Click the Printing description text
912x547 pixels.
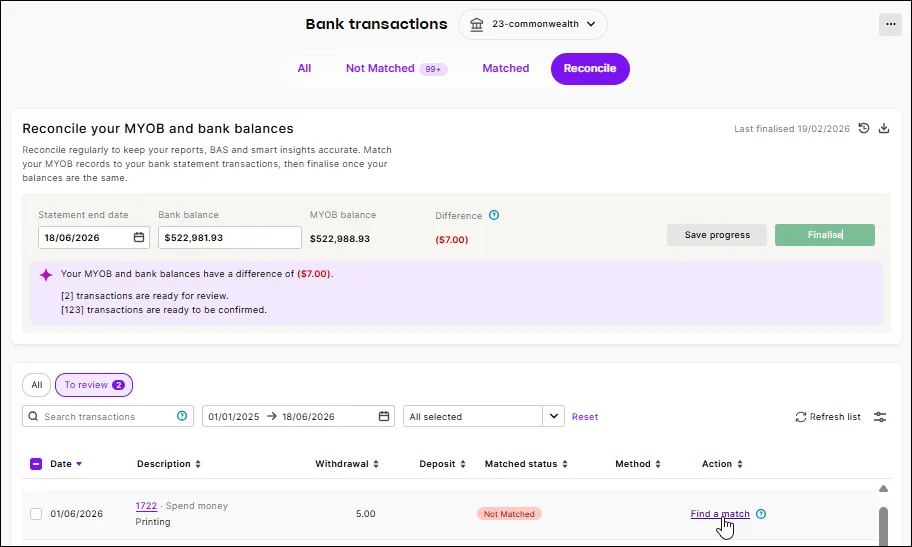pos(153,522)
